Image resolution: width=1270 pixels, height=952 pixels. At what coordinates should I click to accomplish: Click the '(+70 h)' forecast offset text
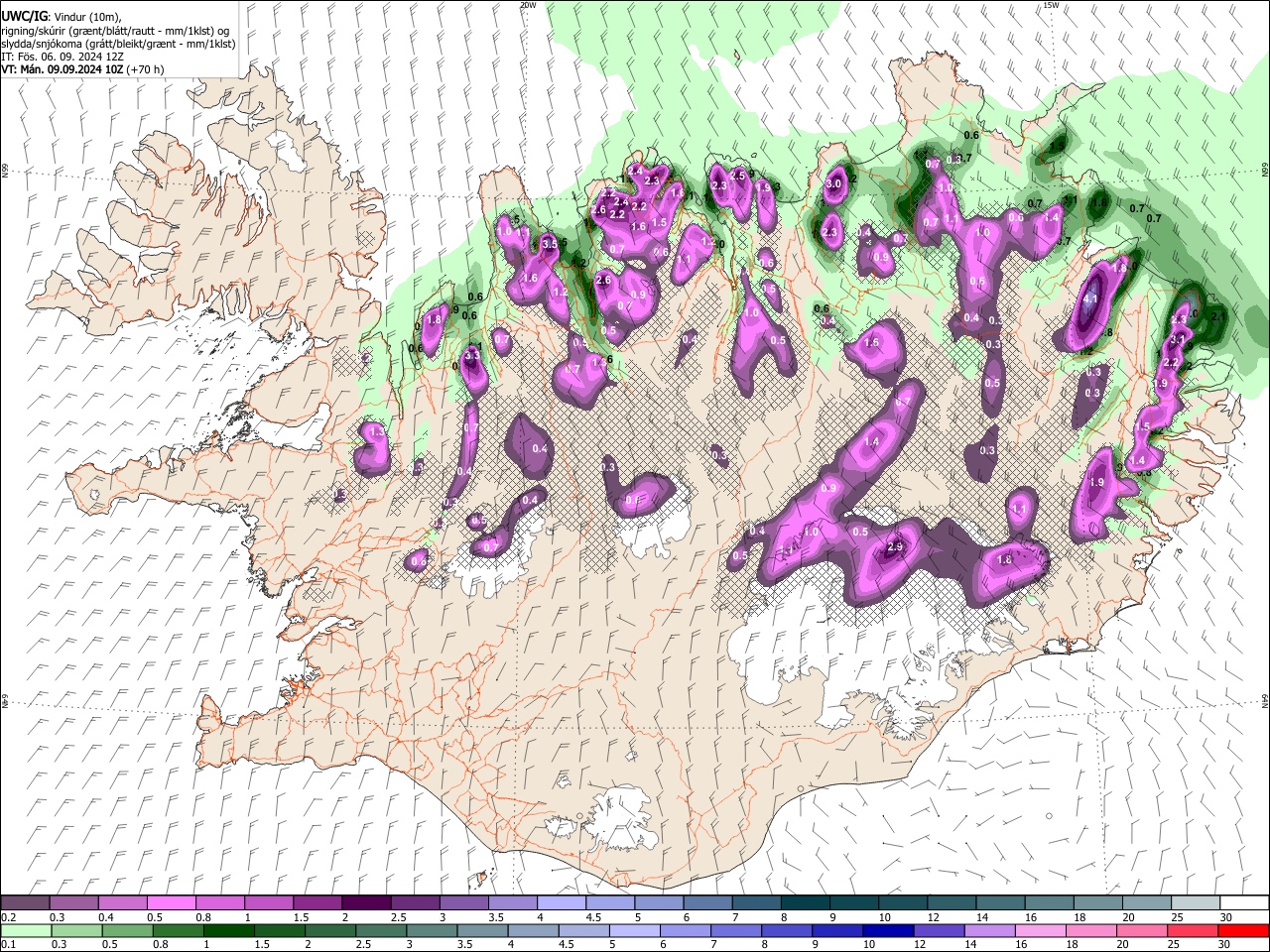(145, 69)
